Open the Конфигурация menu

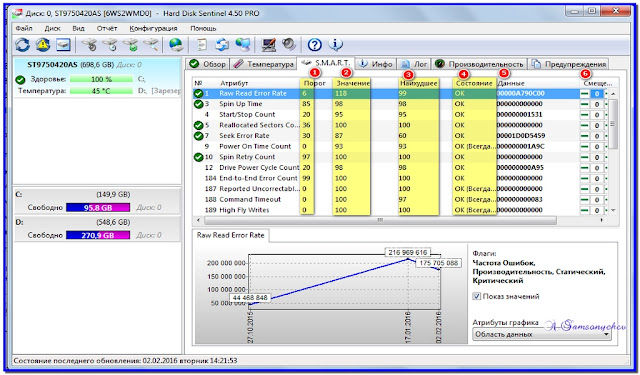click(153, 29)
